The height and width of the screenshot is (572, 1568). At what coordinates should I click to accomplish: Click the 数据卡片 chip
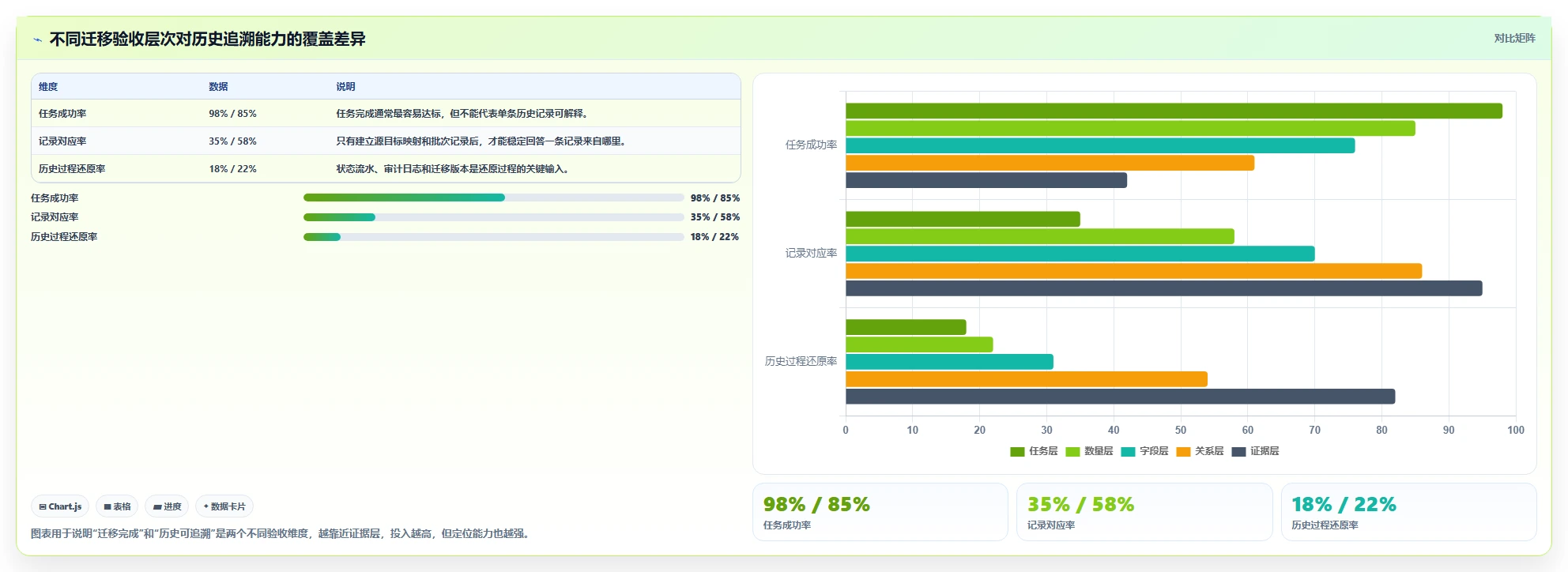pos(224,506)
